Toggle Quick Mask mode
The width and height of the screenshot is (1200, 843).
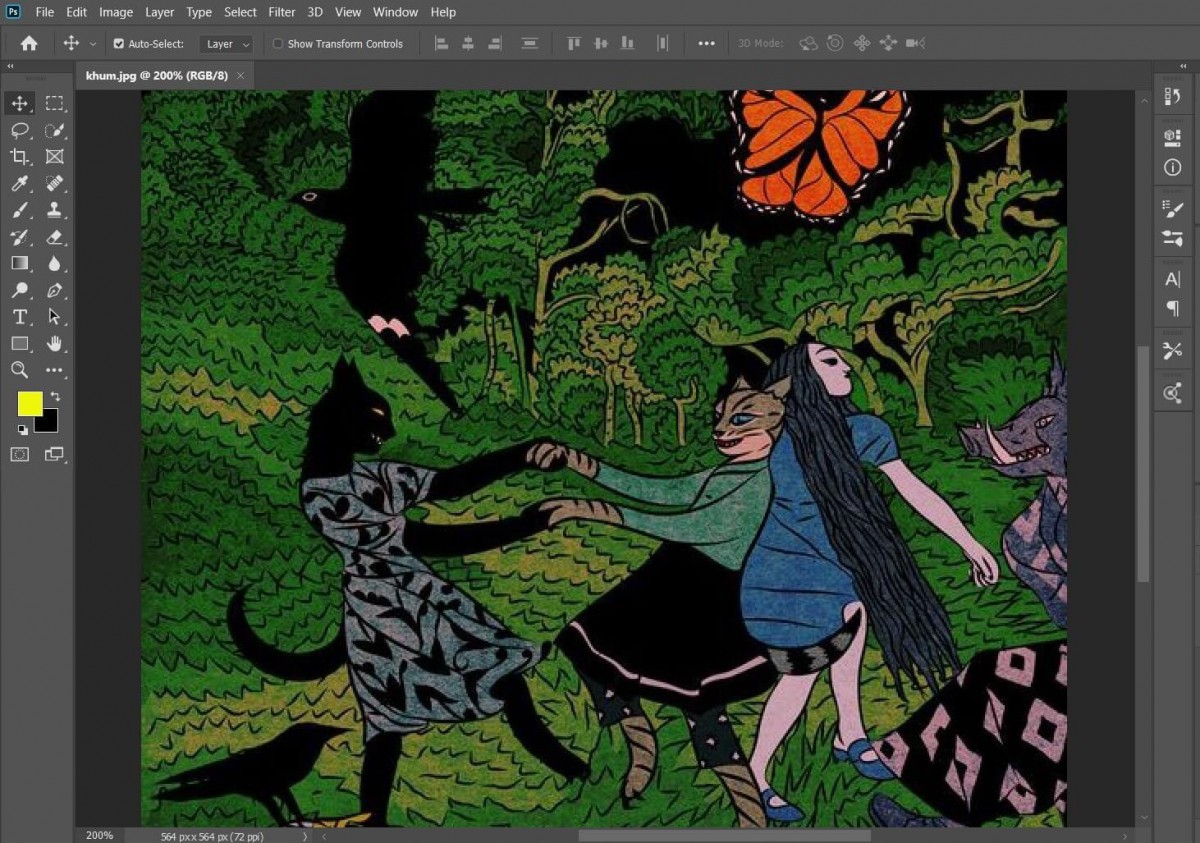(19, 454)
